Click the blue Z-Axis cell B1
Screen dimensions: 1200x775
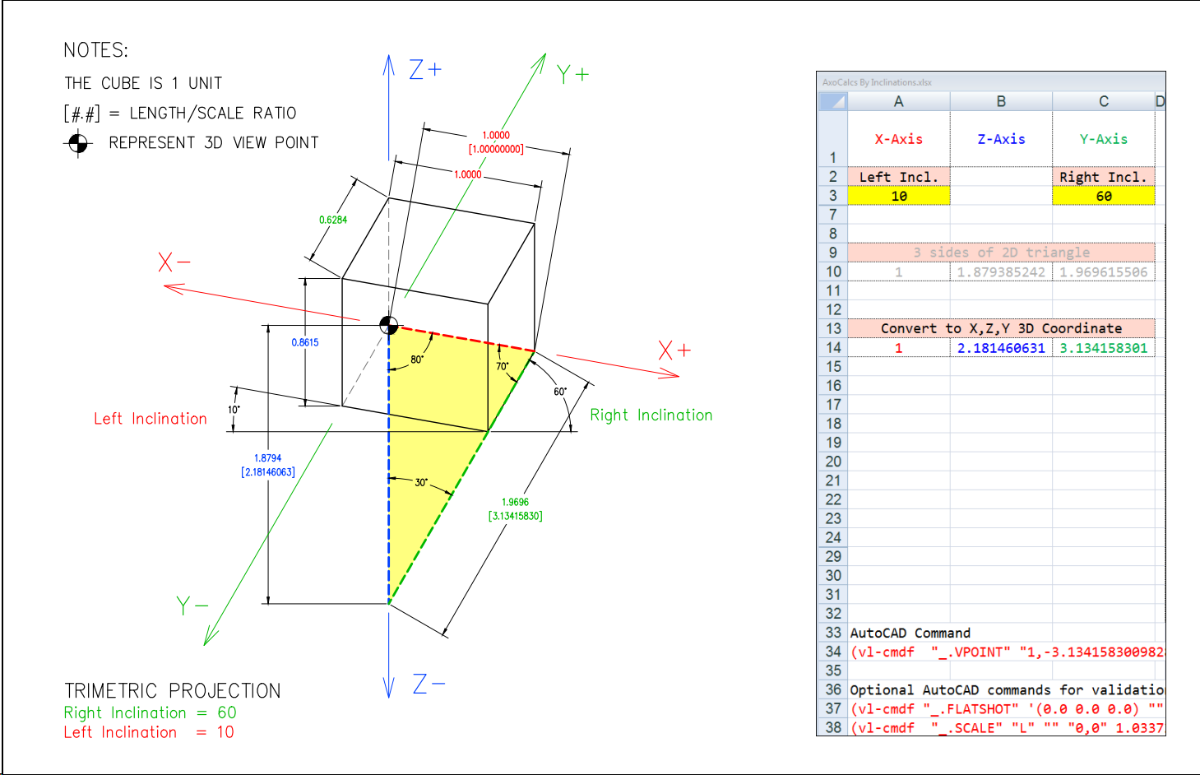pos(1001,139)
